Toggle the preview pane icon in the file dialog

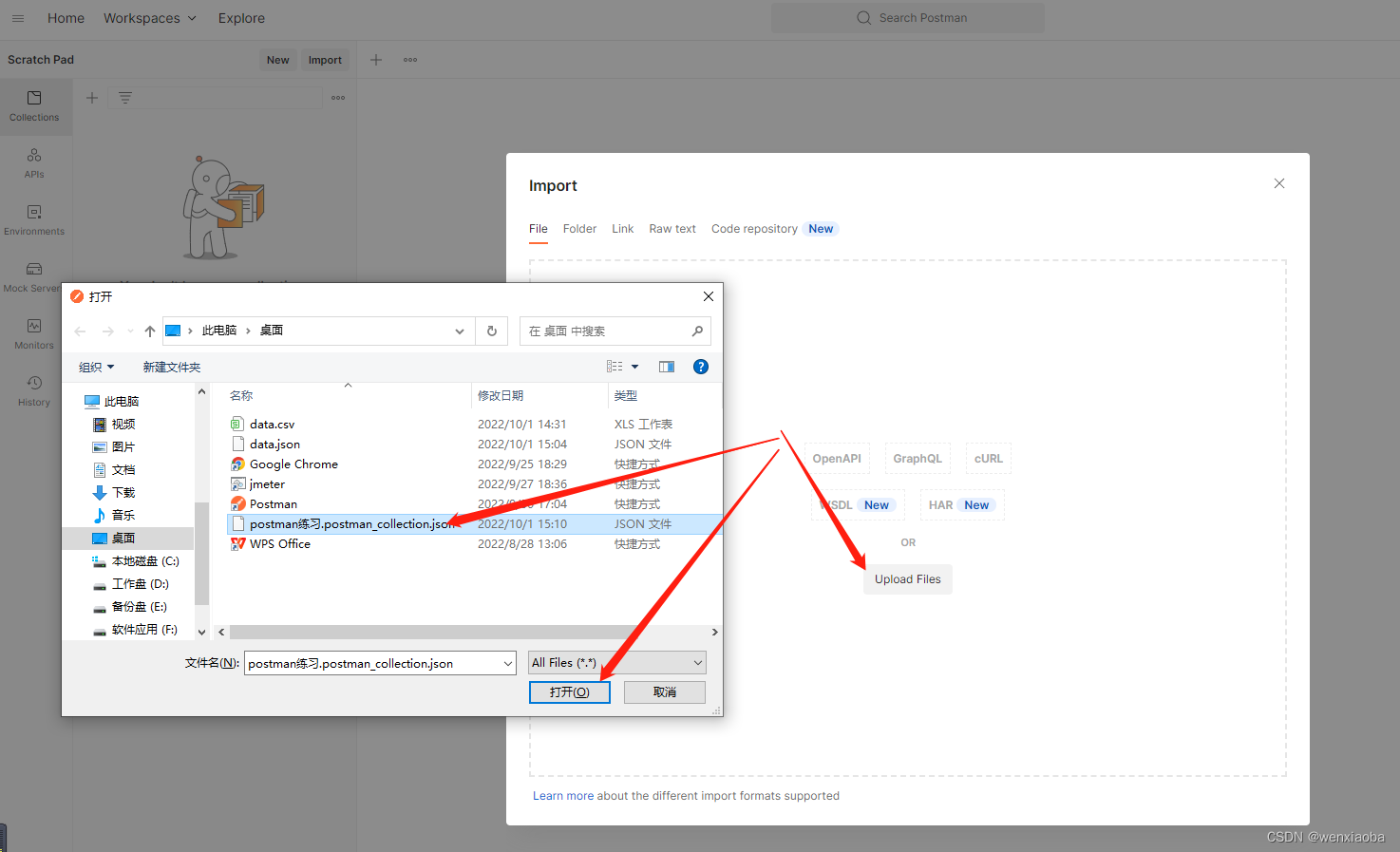(x=667, y=367)
